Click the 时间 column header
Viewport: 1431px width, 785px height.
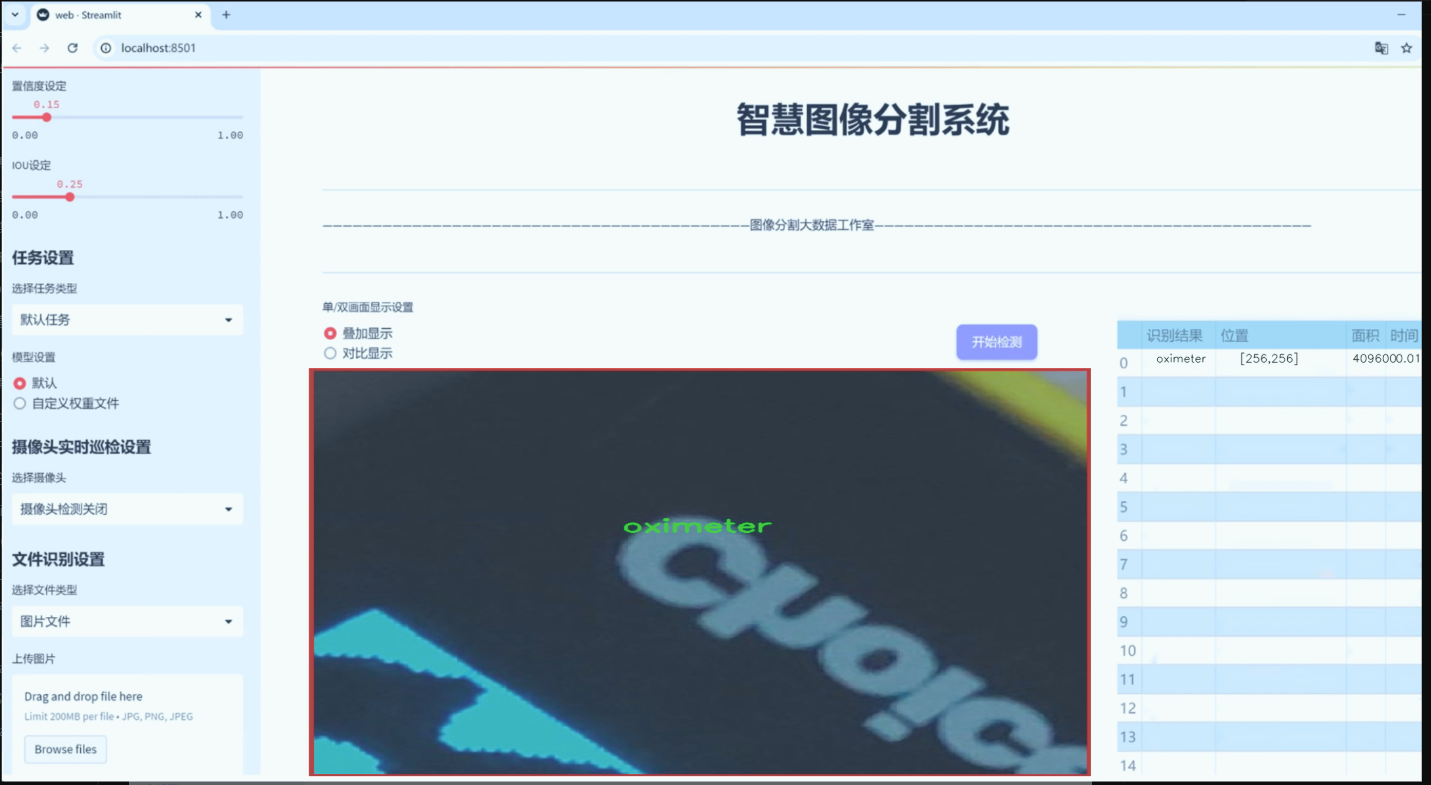pyautogui.click(x=1403, y=335)
